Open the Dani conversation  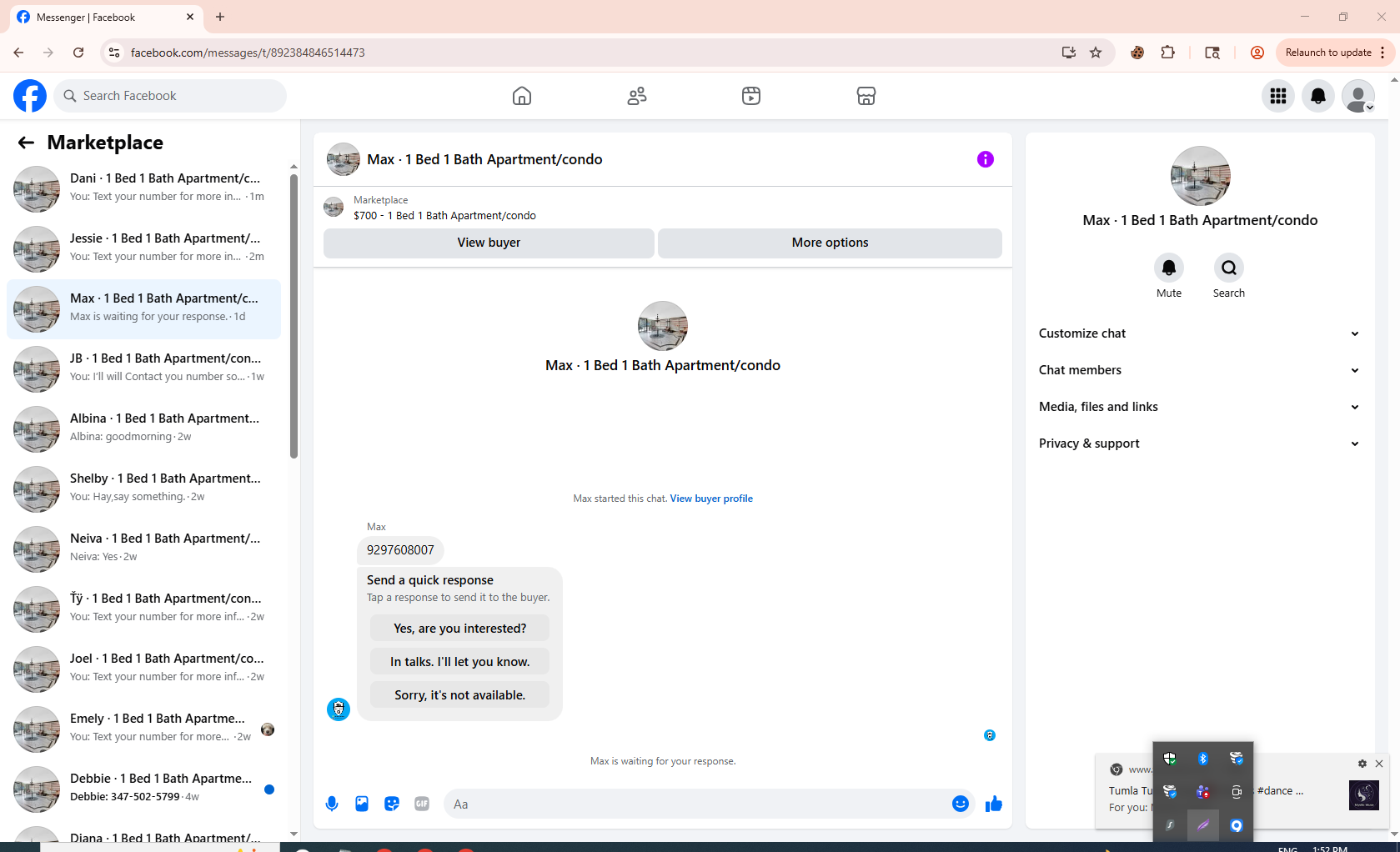[143, 188]
